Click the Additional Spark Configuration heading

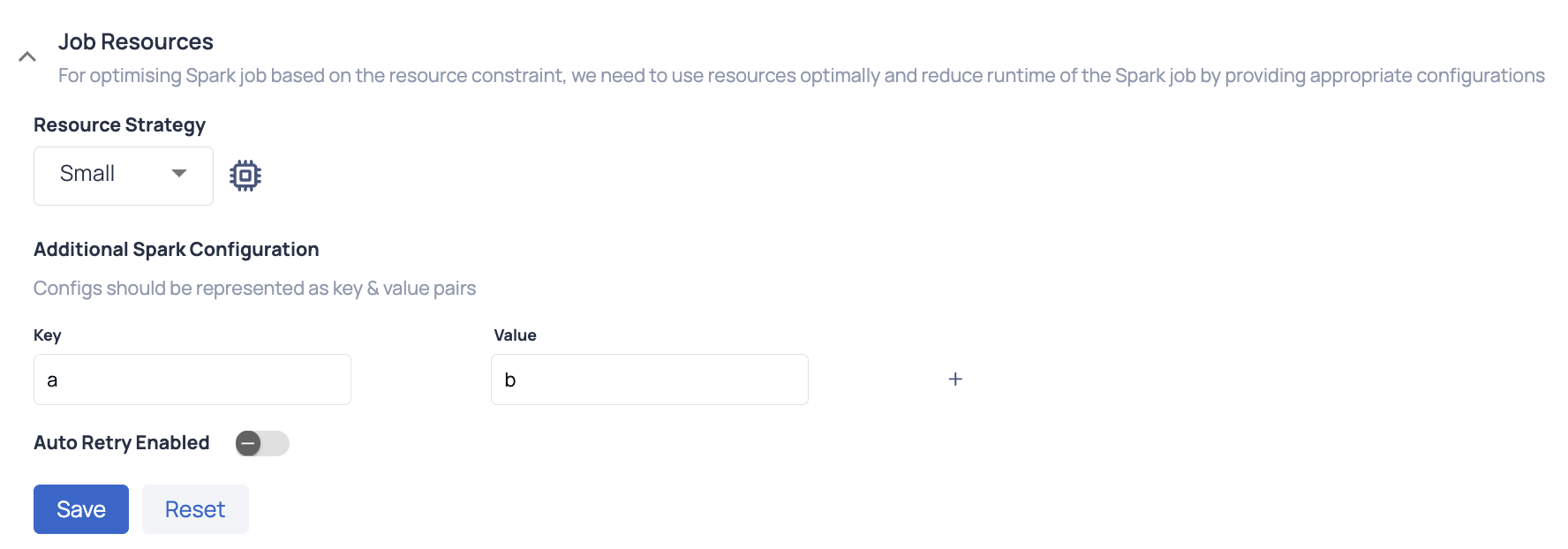177,250
